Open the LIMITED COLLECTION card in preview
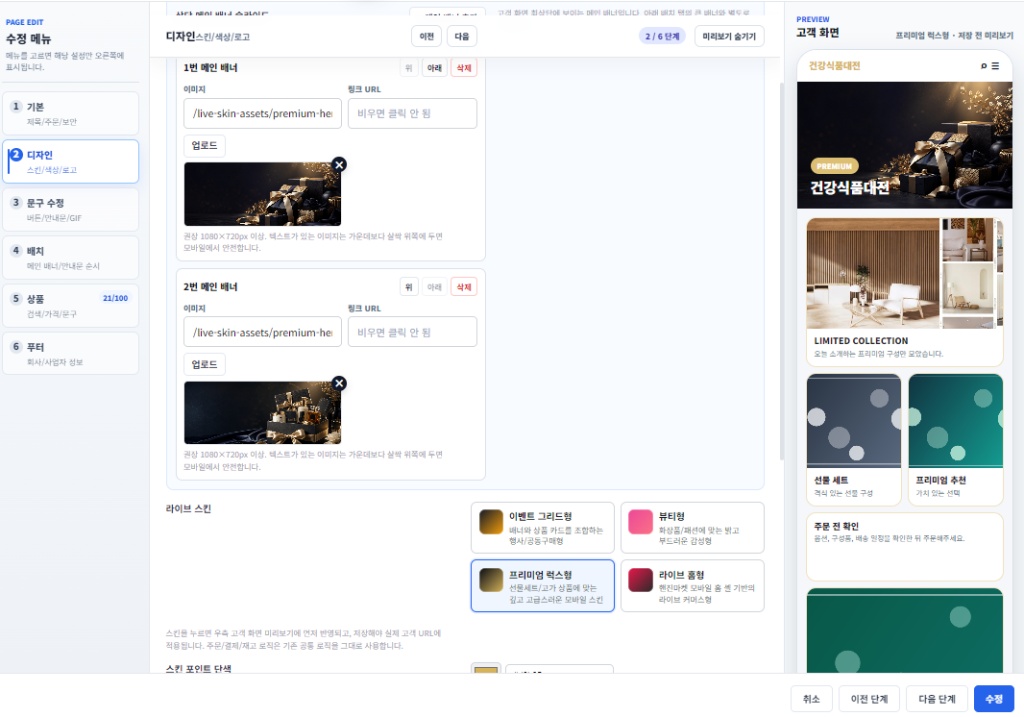The width and height of the screenshot is (1024, 717). pos(904,292)
